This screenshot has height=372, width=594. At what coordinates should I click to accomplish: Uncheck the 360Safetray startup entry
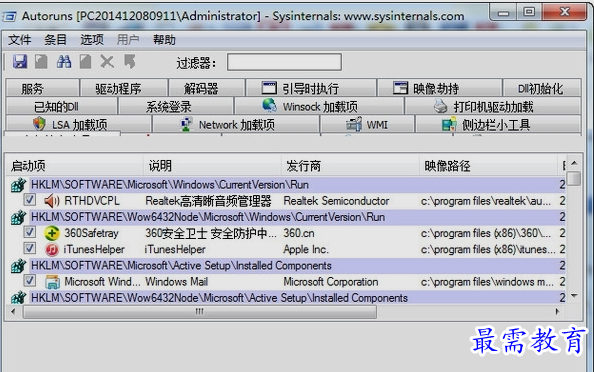[x=30, y=232]
